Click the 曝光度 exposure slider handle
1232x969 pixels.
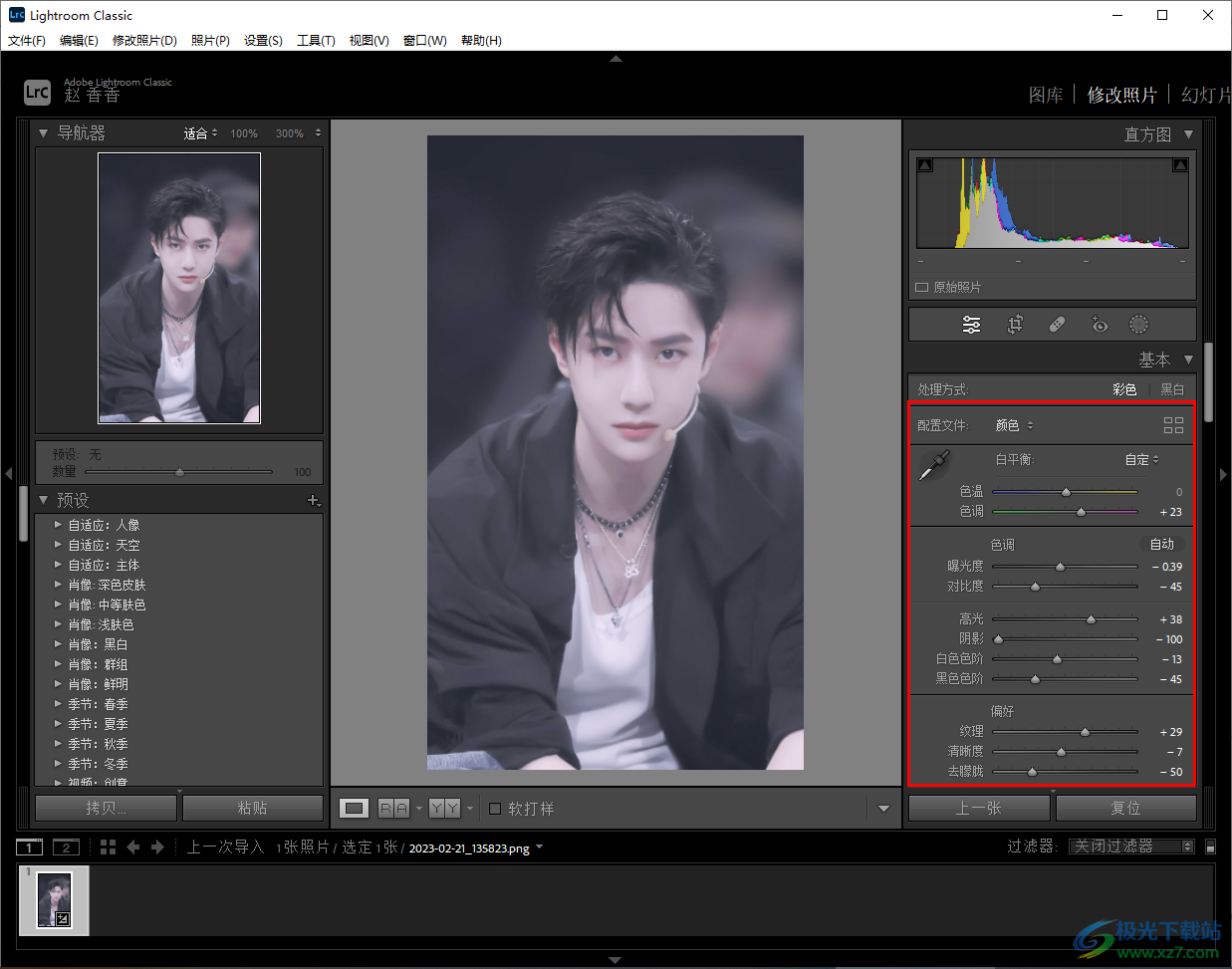(1060, 567)
